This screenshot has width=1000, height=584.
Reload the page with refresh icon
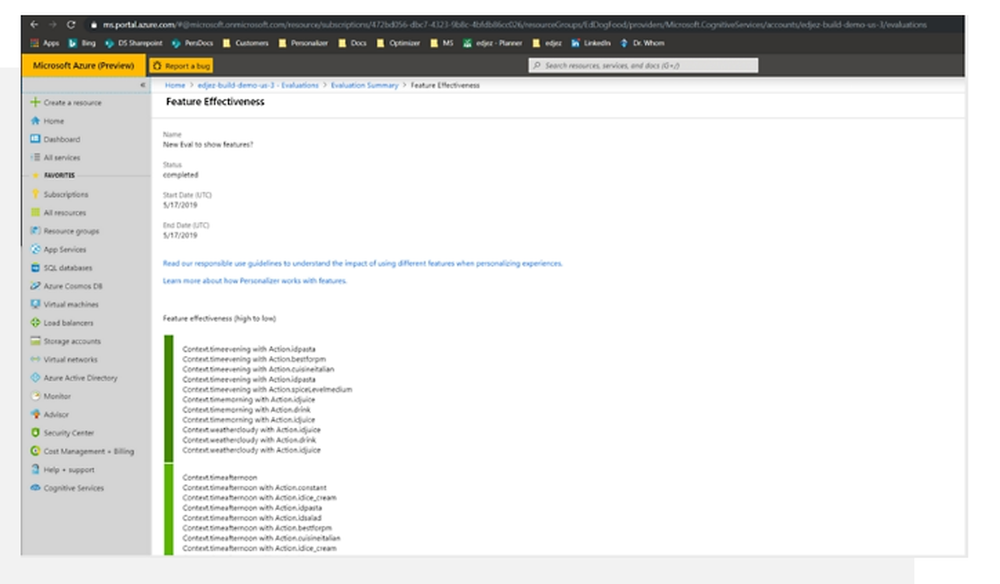coord(71,25)
